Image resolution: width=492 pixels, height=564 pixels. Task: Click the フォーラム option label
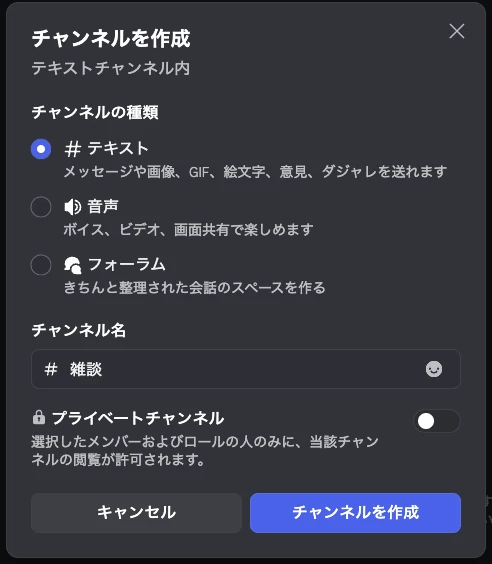tap(126, 265)
